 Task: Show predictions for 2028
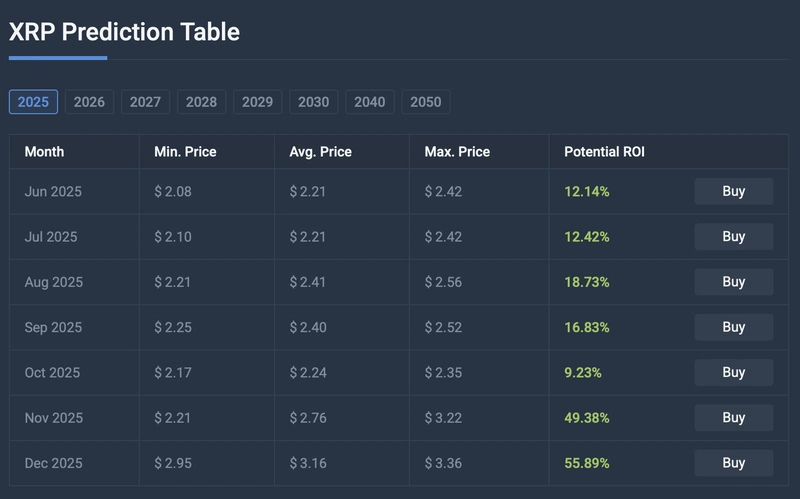pyautogui.click(x=201, y=102)
